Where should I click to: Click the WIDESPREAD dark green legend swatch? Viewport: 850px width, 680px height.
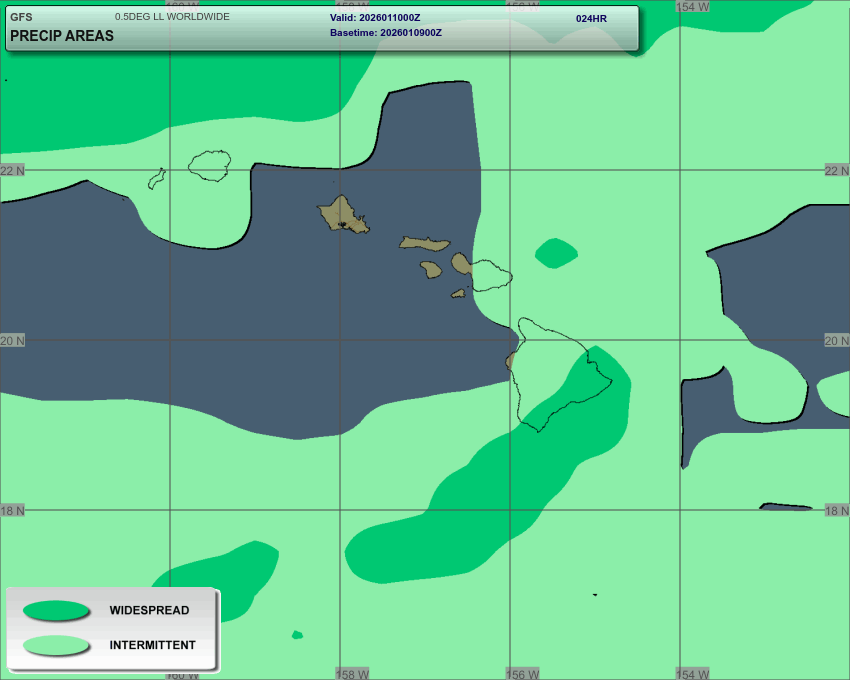click(x=56, y=611)
